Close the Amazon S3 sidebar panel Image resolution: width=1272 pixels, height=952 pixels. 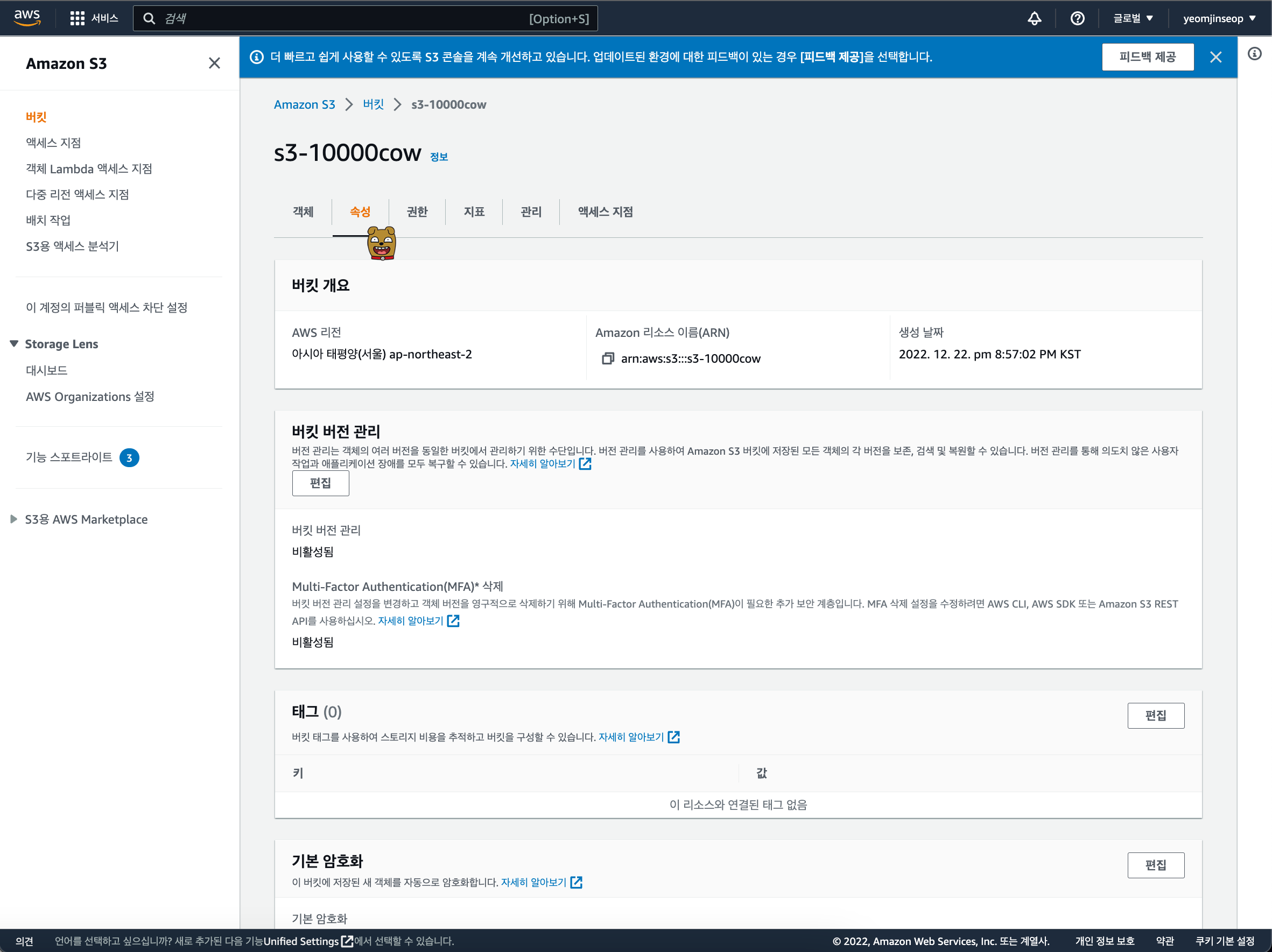[x=214, y=64]
